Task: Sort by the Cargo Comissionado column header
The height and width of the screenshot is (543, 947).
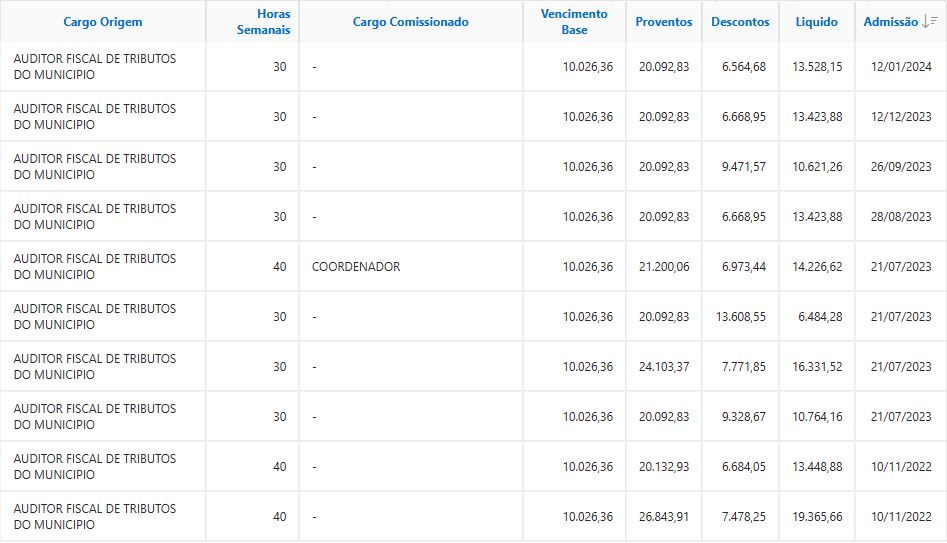Action: 410,22
